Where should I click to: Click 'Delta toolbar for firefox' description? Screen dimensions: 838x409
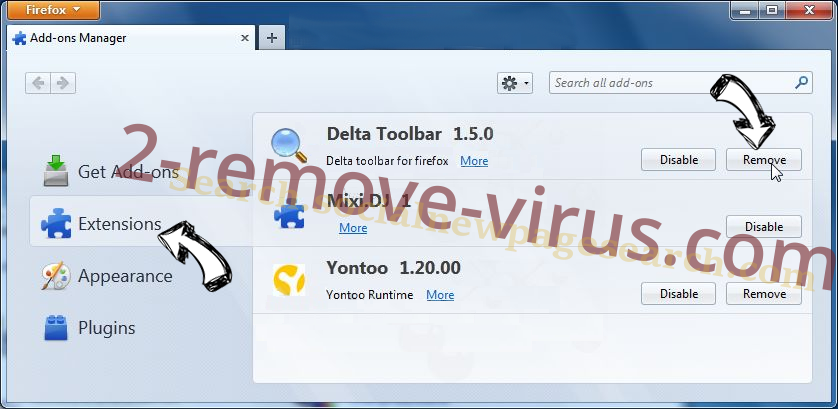pos(387,161)
